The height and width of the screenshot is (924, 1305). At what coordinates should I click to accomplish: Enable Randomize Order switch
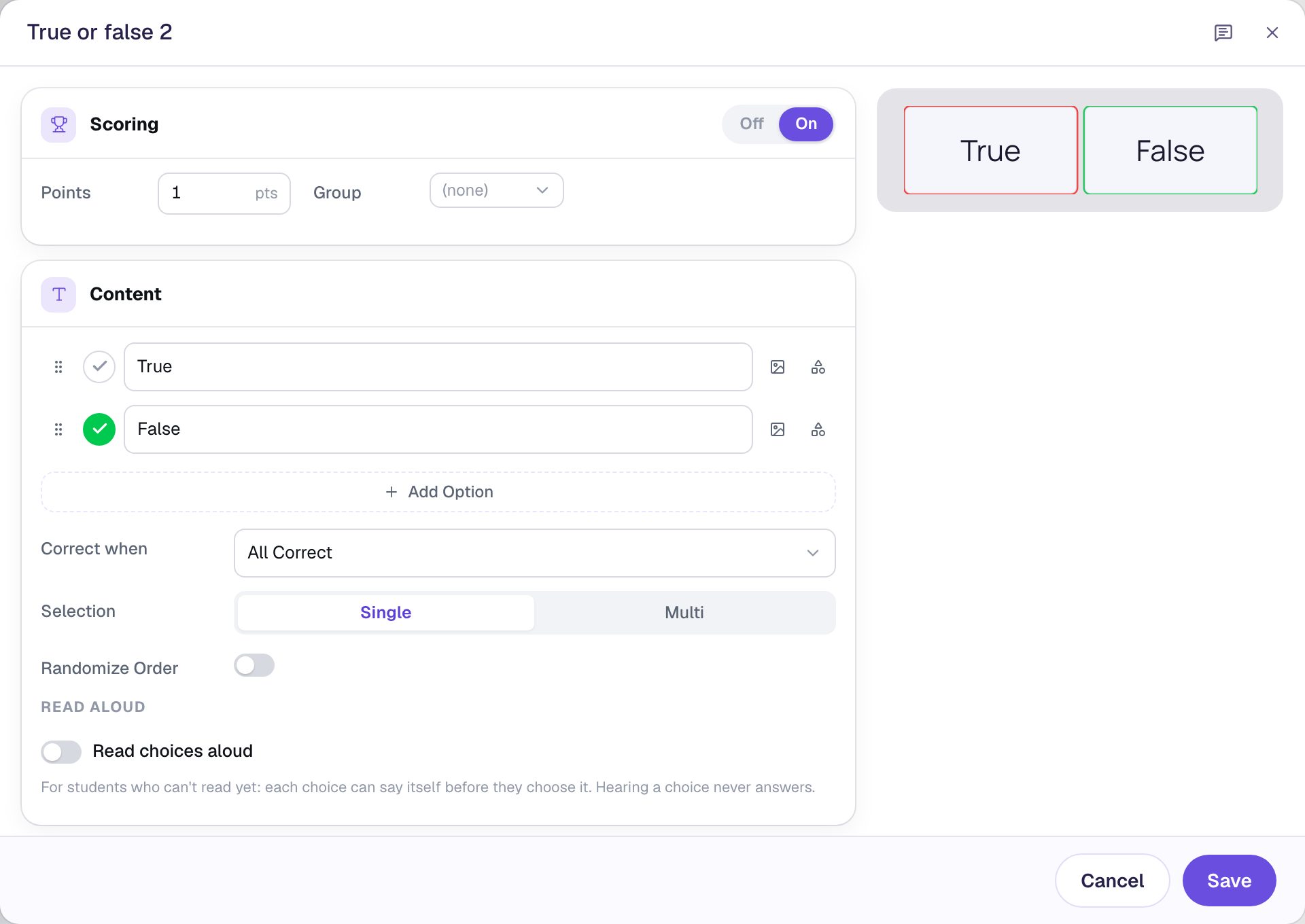(254, 665)
